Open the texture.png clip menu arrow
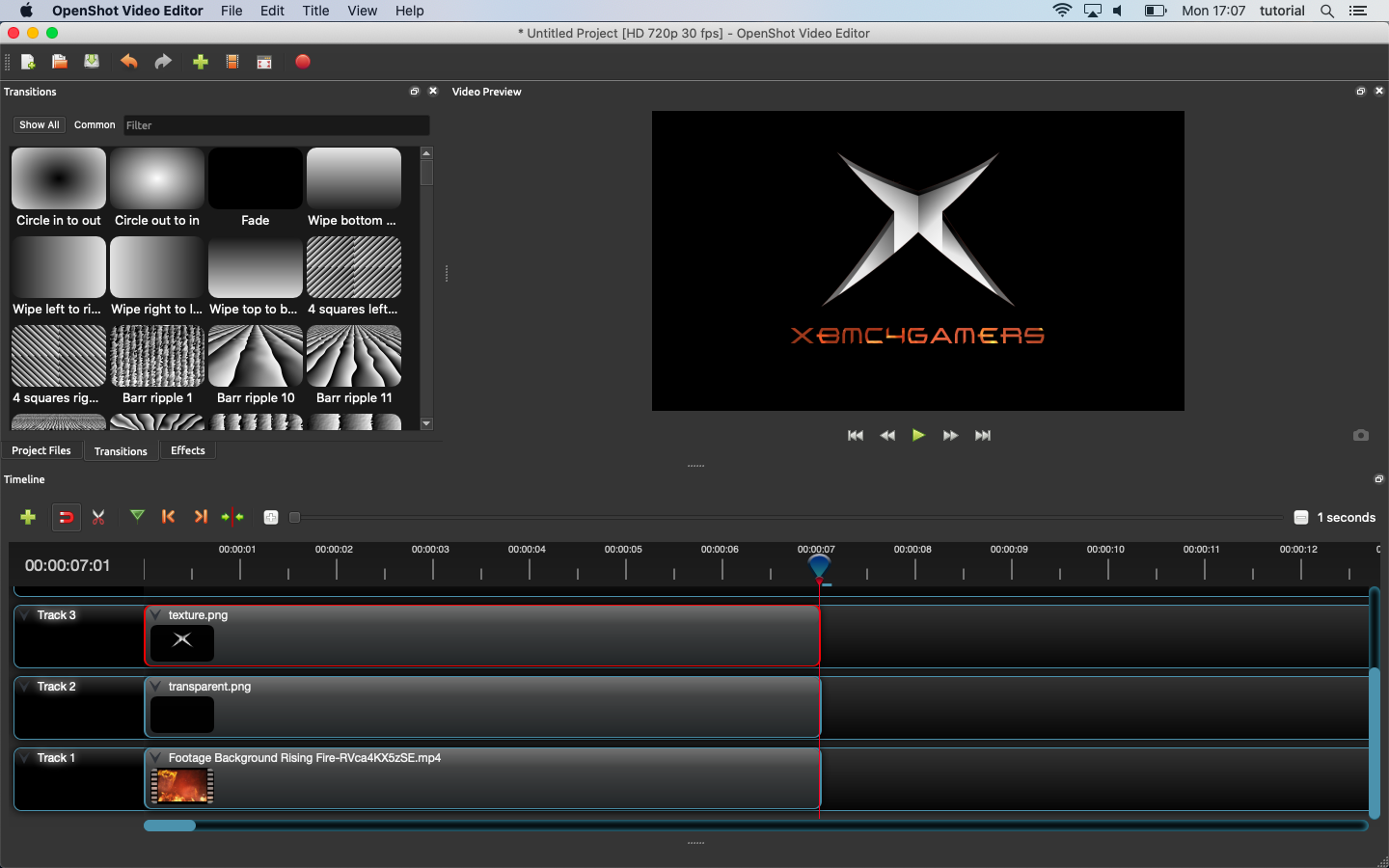1389x868 pixels. 156,615
